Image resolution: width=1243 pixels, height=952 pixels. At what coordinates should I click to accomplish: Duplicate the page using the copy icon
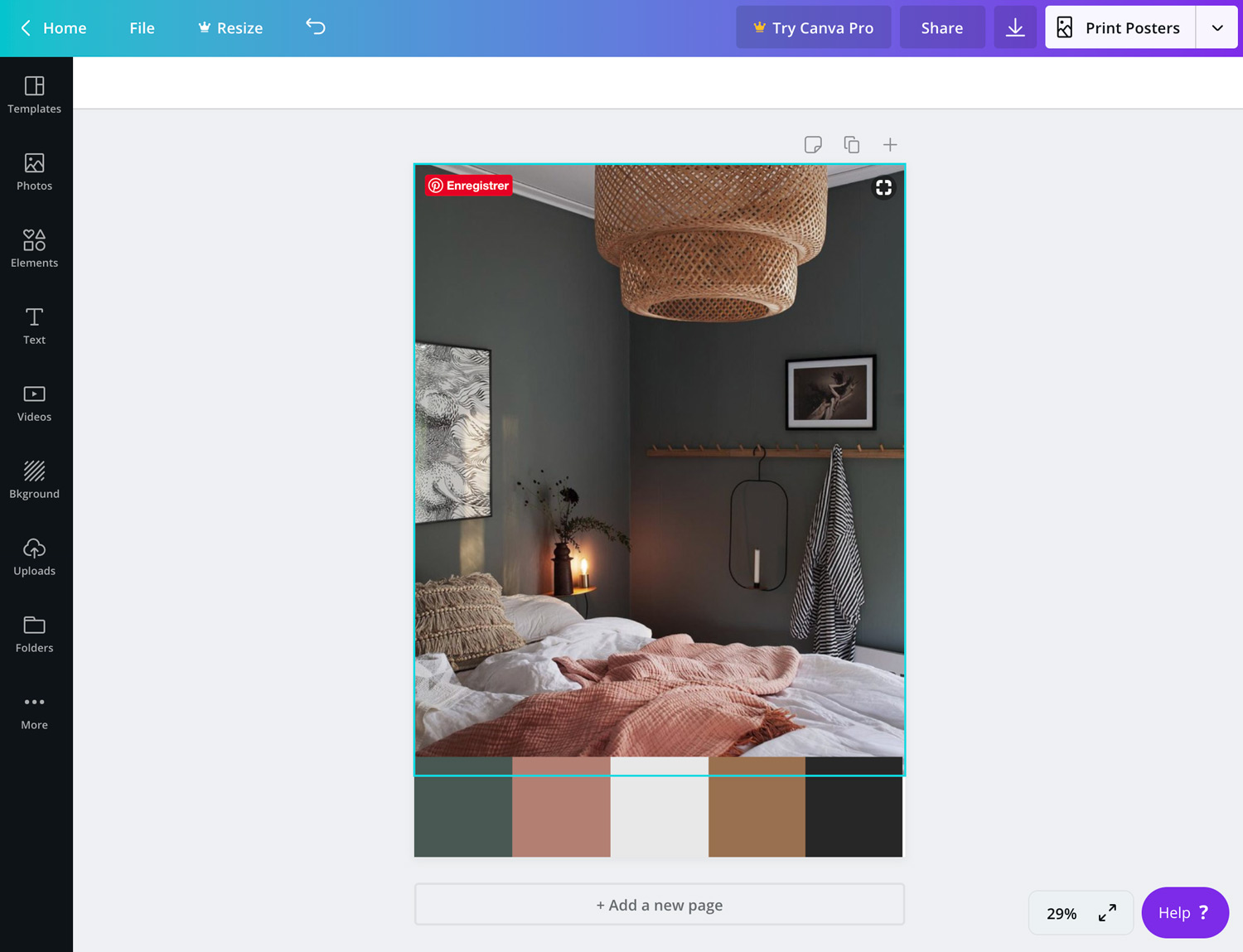(x=851, y=144)
